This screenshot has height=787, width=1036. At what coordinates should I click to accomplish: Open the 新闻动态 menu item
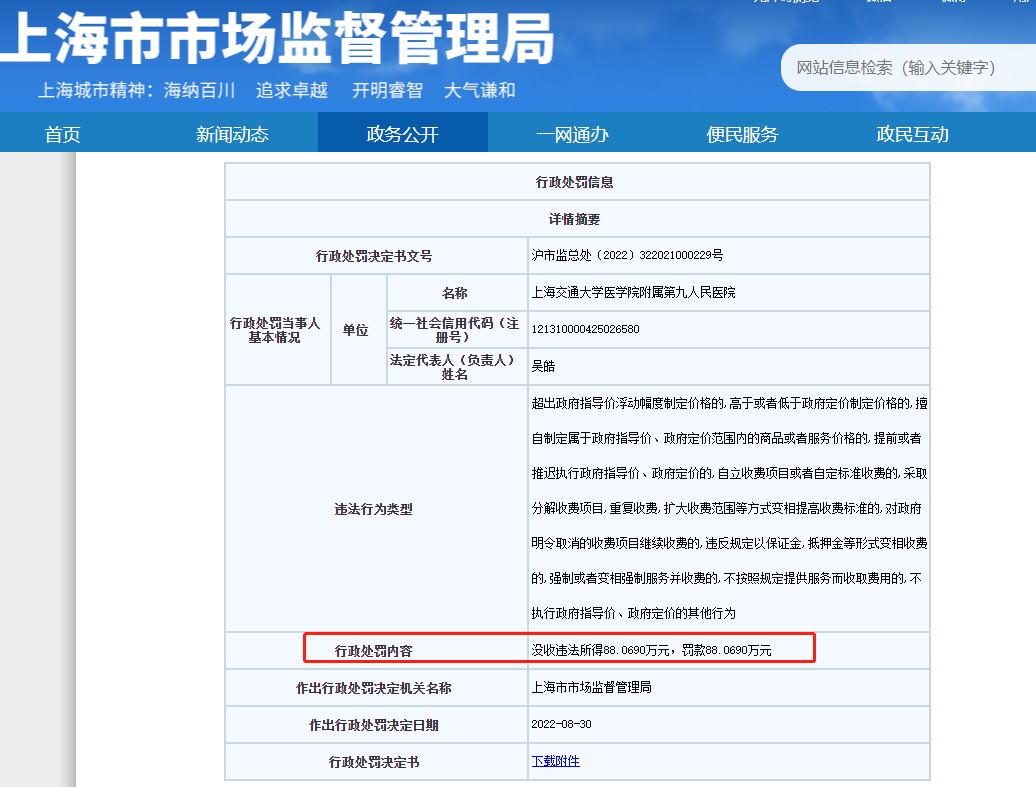point(232,134)
